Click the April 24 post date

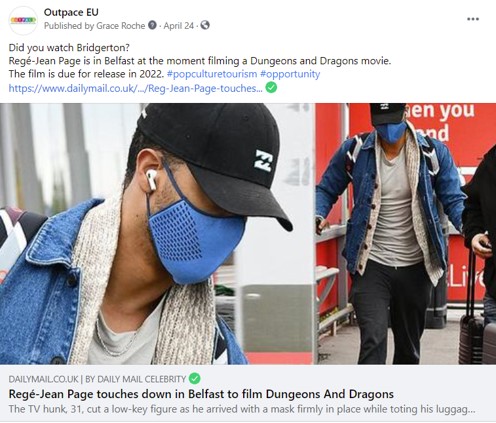[179, 26]
